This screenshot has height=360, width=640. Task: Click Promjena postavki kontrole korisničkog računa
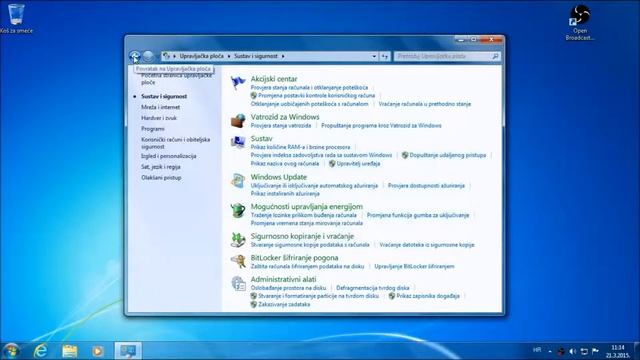click(x=316, y=96)
